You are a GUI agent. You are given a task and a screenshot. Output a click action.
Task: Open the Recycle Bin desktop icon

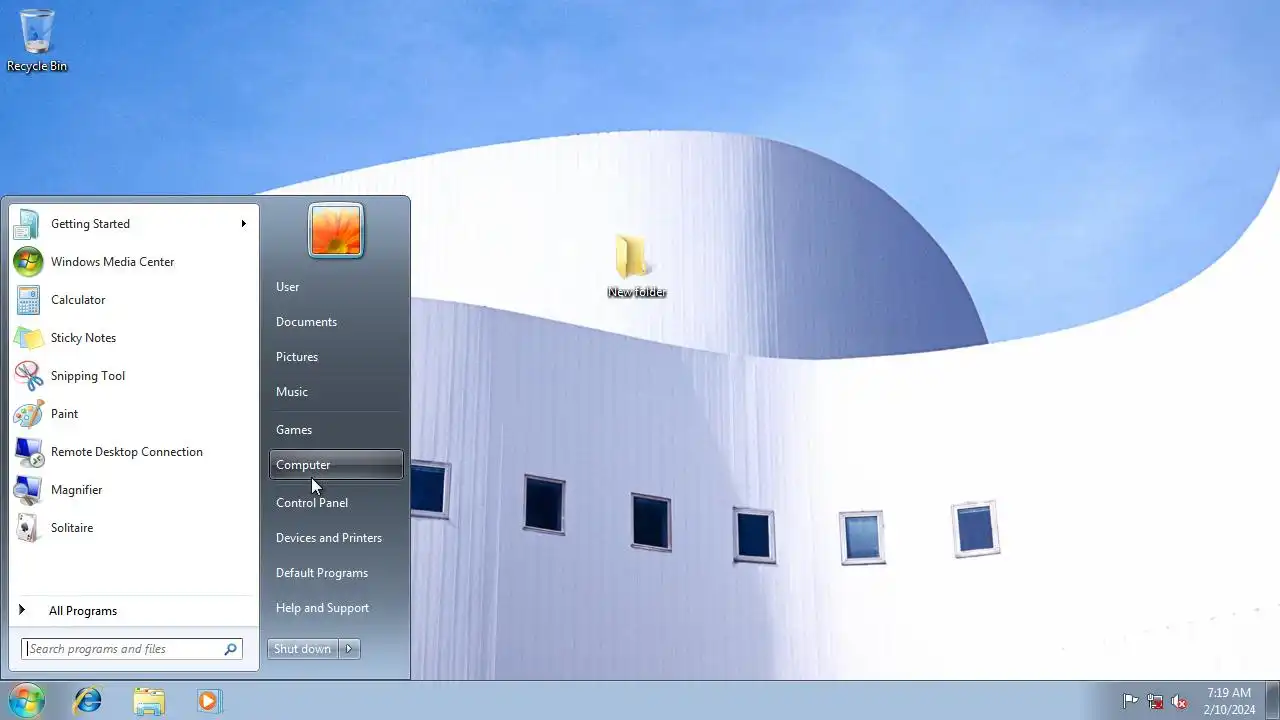pyautogui.click(x=37, y=40)
